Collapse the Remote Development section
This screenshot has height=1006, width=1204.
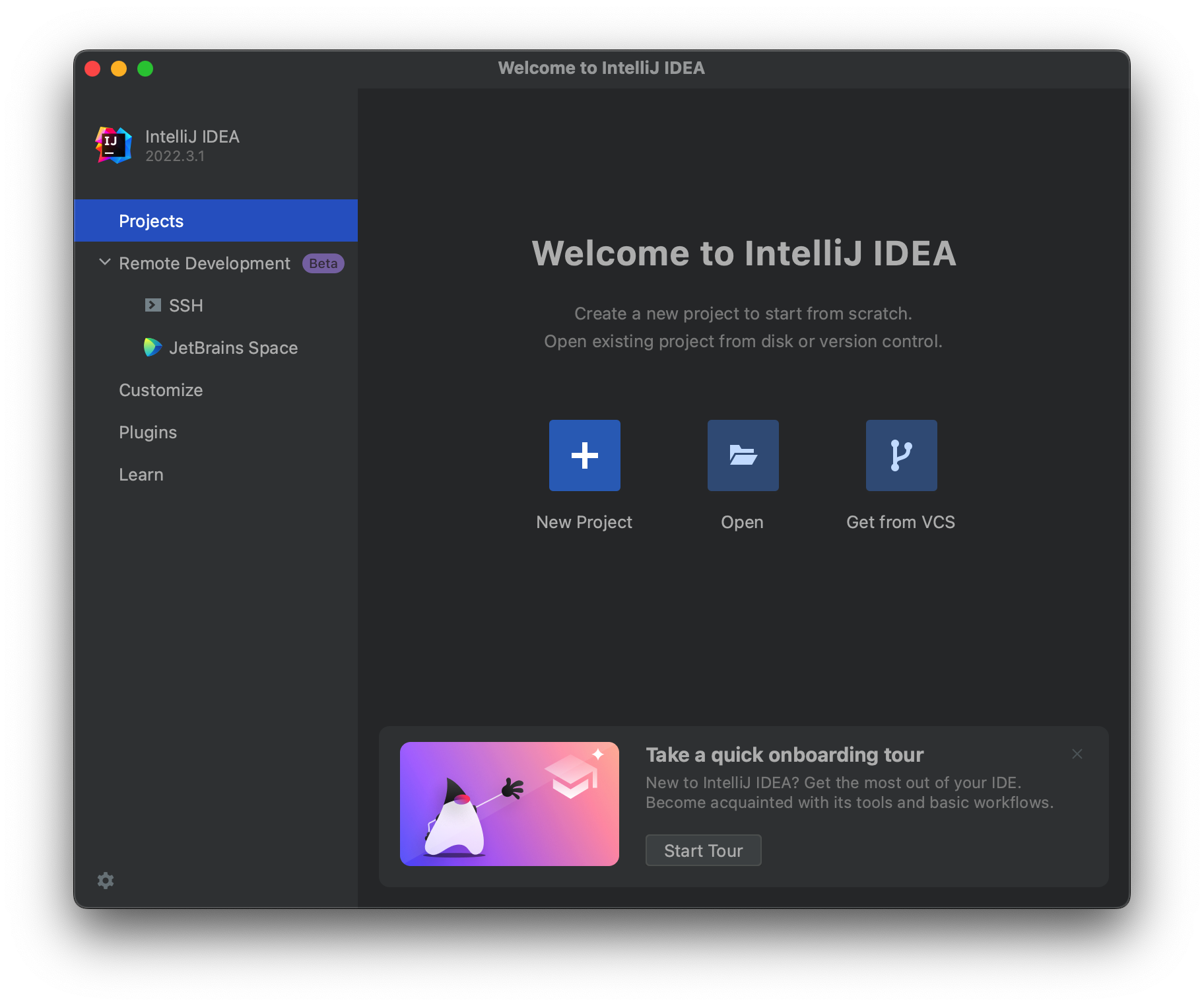pyautogui.click(x=104, y=262)
